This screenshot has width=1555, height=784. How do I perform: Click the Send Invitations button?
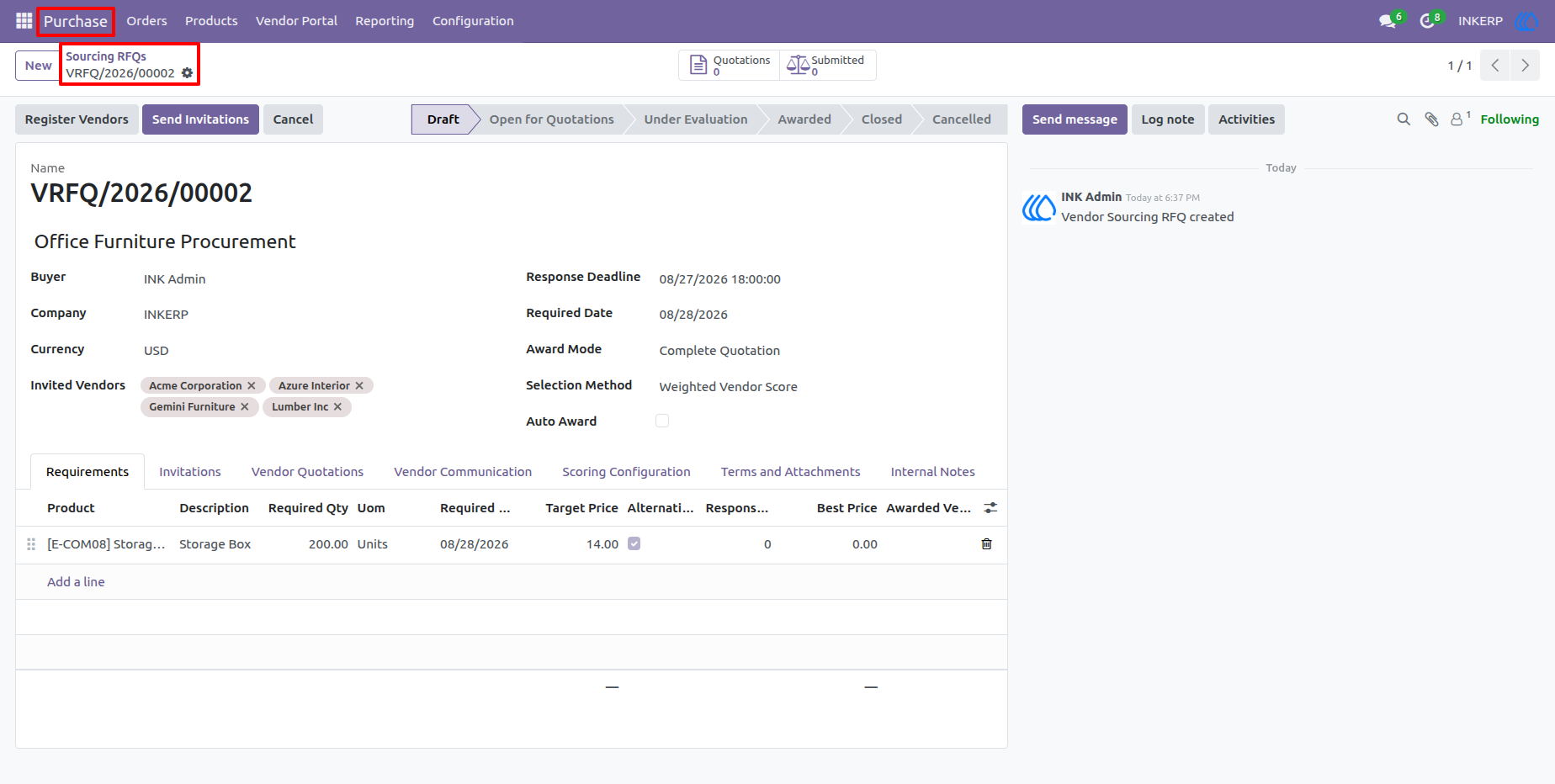pyautogui.click(x=200, y=119)
